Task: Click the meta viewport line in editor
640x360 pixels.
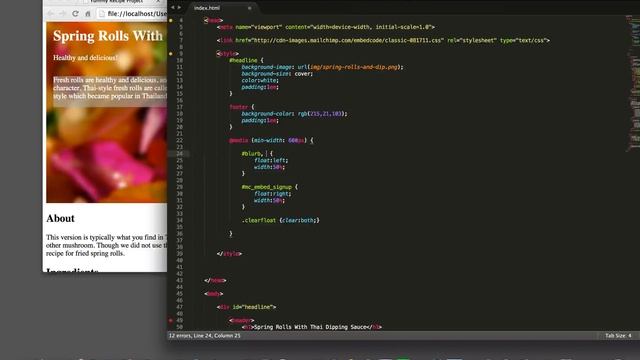Action: 326,27
